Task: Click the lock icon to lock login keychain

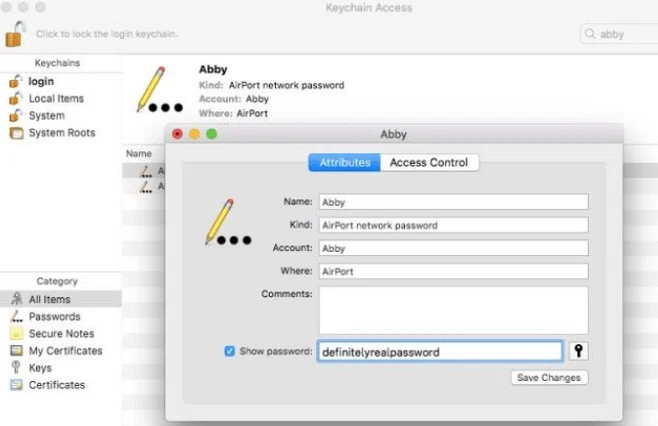Action: (x=15, y=34)
